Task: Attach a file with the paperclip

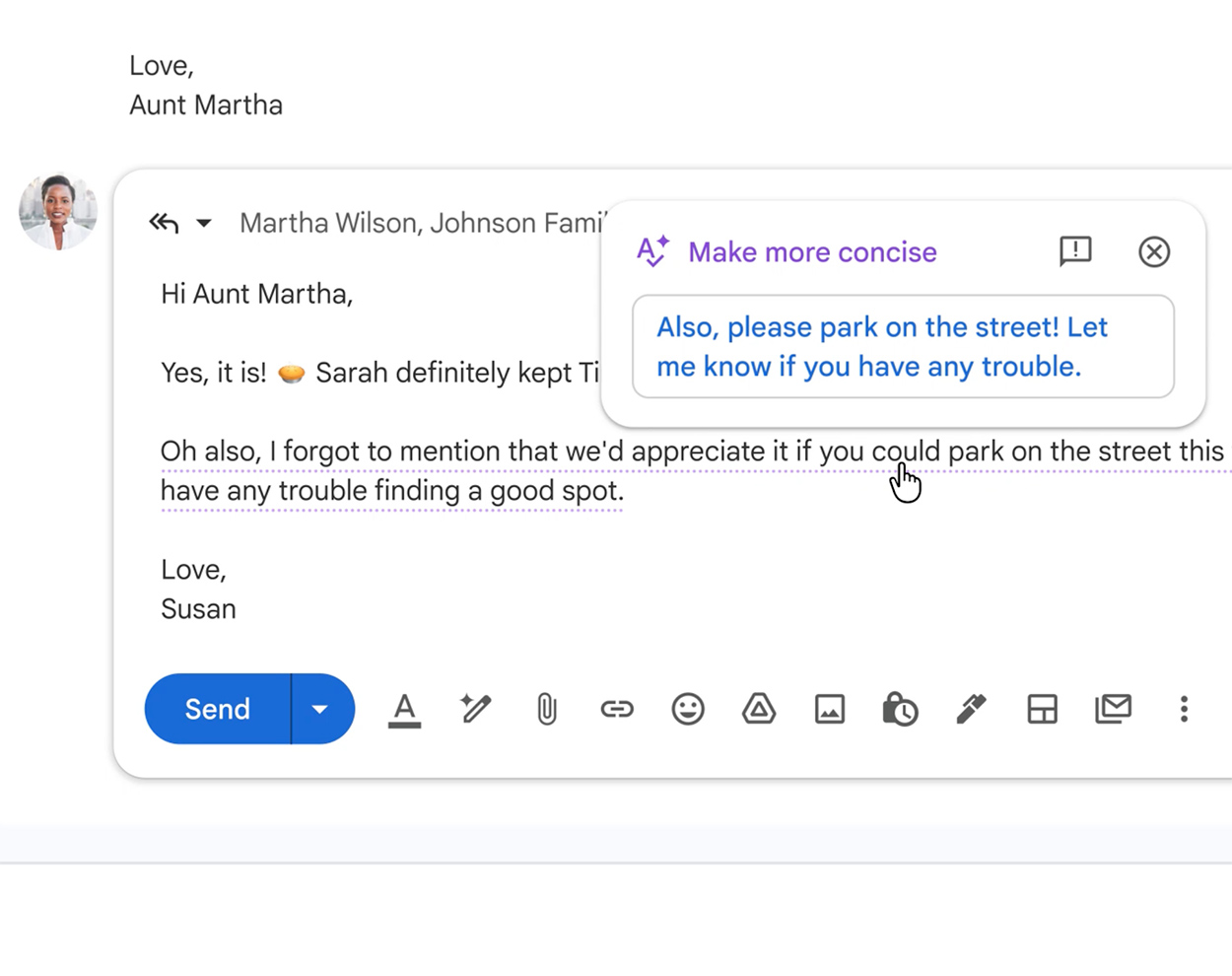Action: [x=546, y=709]
